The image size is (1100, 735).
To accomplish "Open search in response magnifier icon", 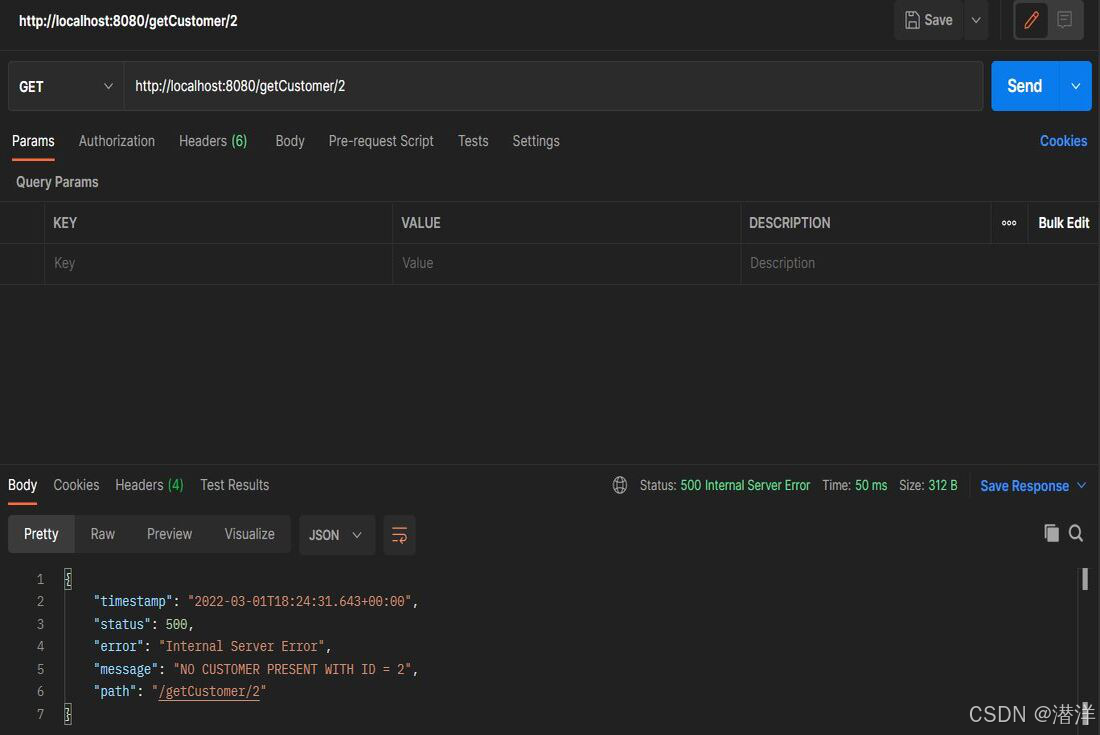I will (x=1075, y=534).
